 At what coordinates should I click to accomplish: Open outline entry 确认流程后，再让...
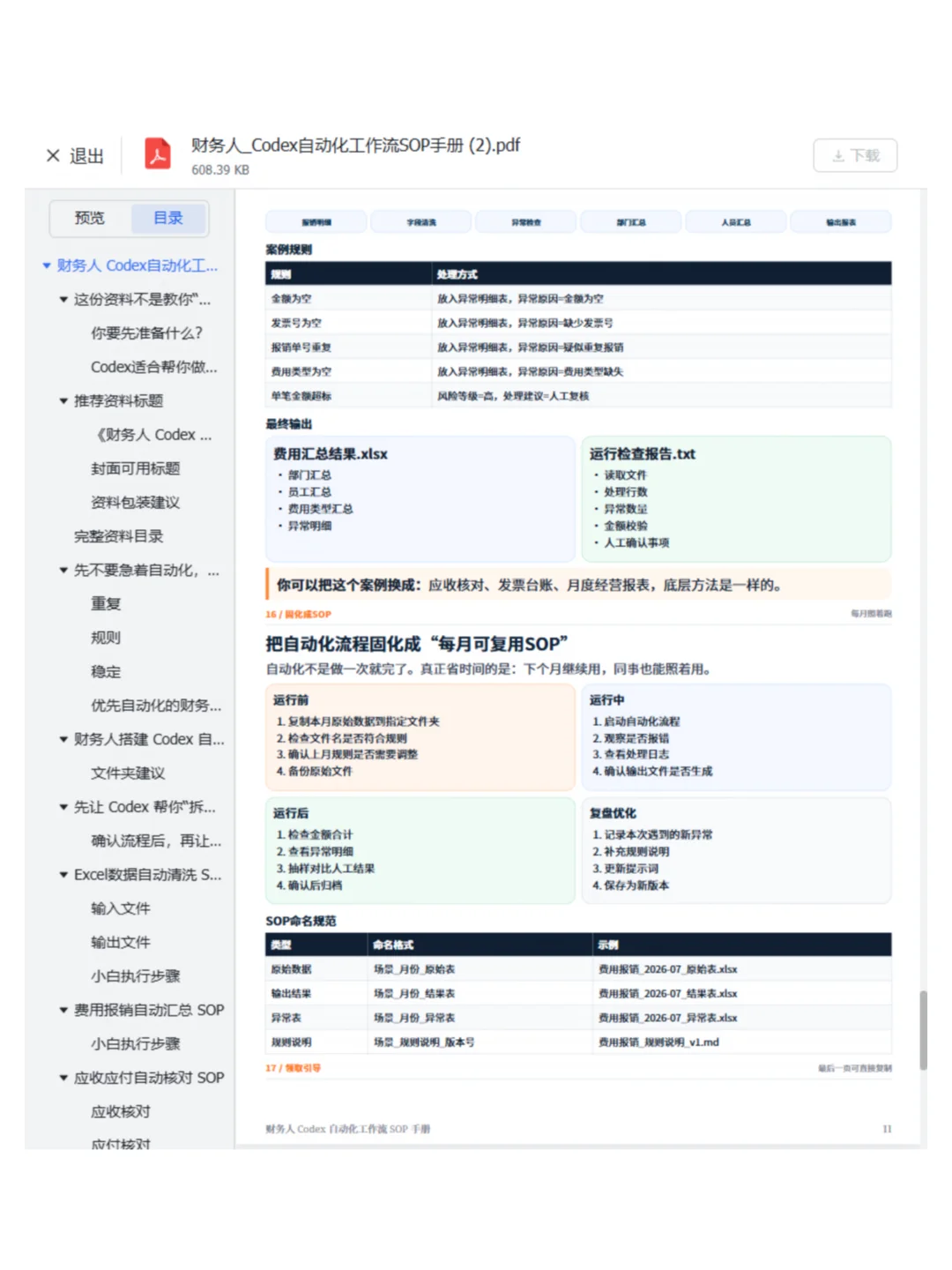(156, 841)
